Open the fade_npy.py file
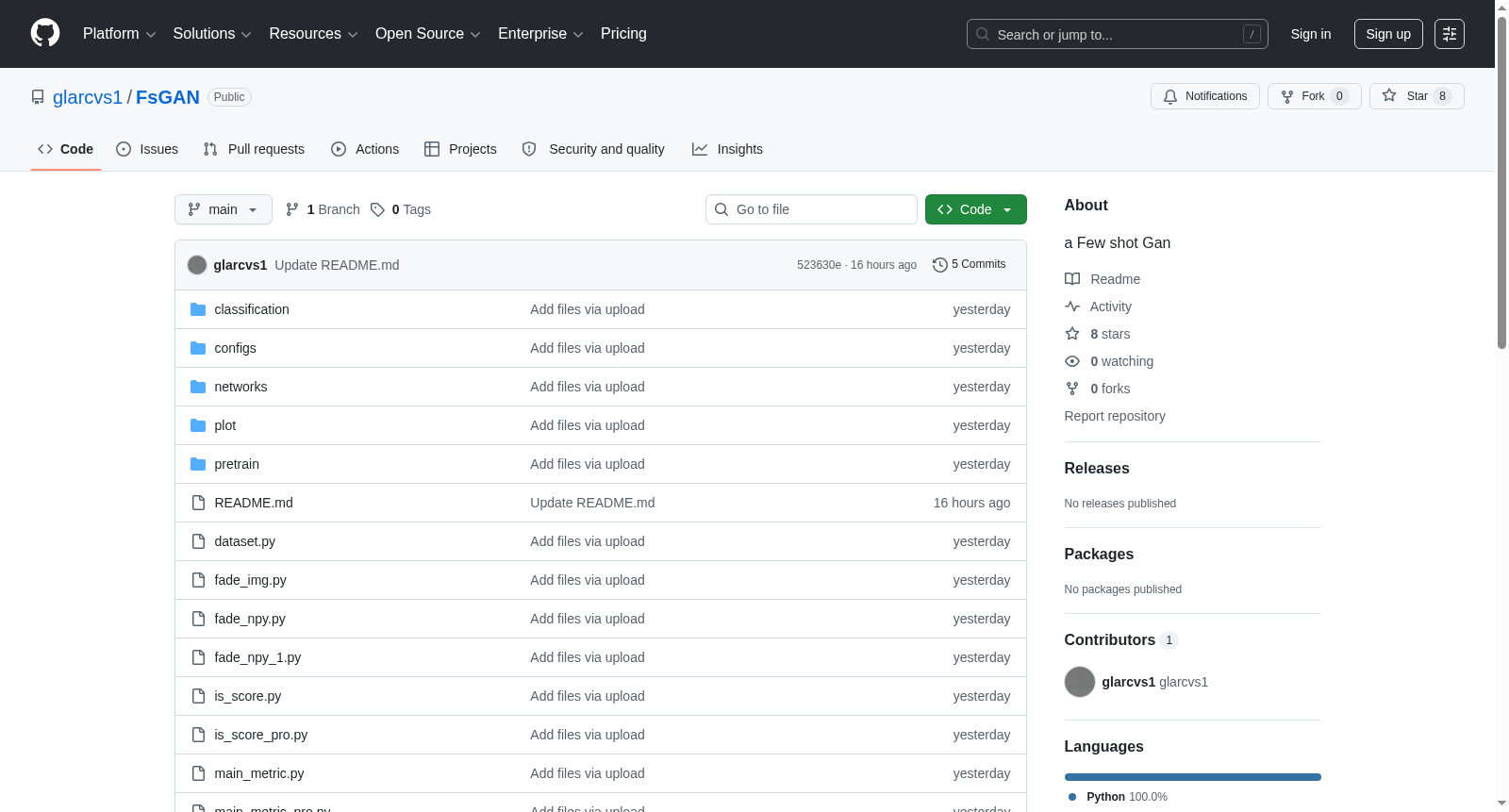1509x812 pixels. (x=250, y=619)
